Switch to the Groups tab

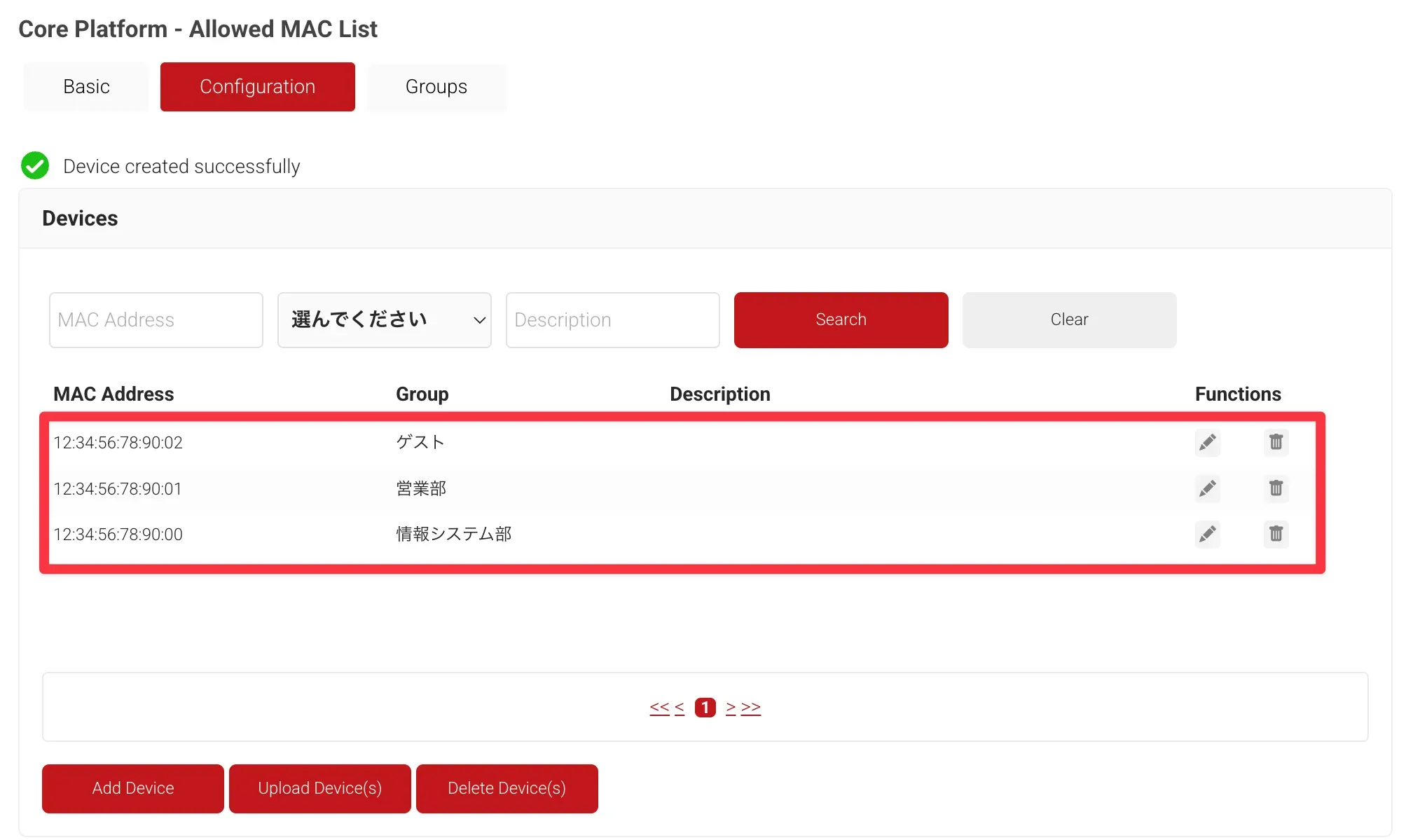coord(436,87)
